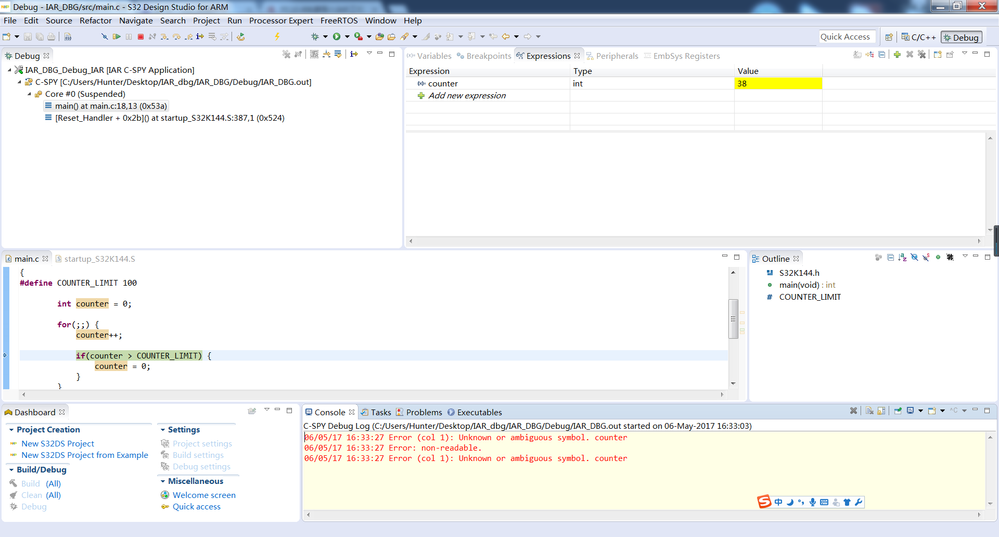Open the Refactor menu
The height and width of the screenshot is (537, 999).
(x=96, y=20)
